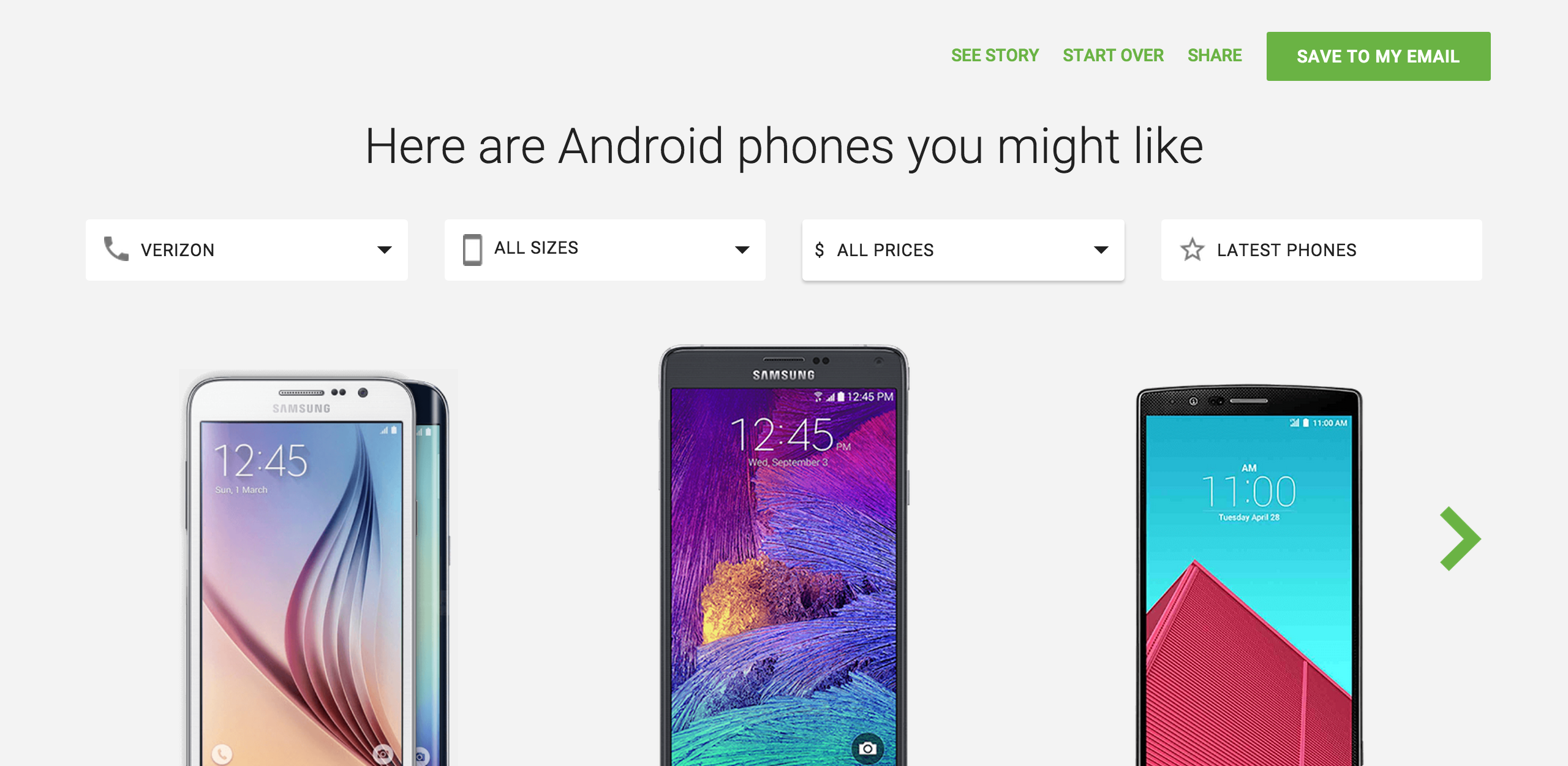This screenshot has width=1568, height=766.
Task: Open the All Sizes dropdown arrow
Action: click(x=742, y=250)
